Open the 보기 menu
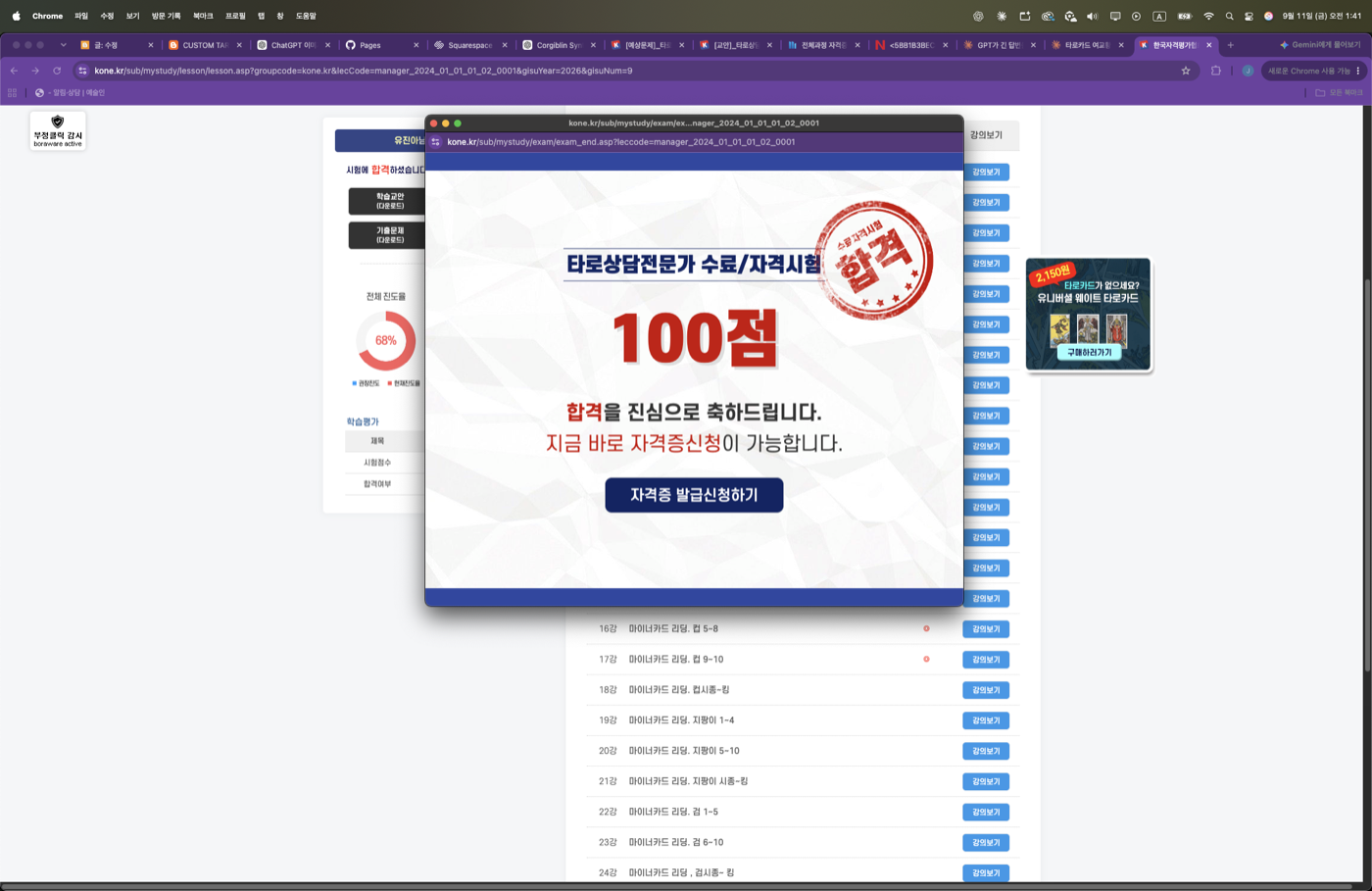 point(132,16)
